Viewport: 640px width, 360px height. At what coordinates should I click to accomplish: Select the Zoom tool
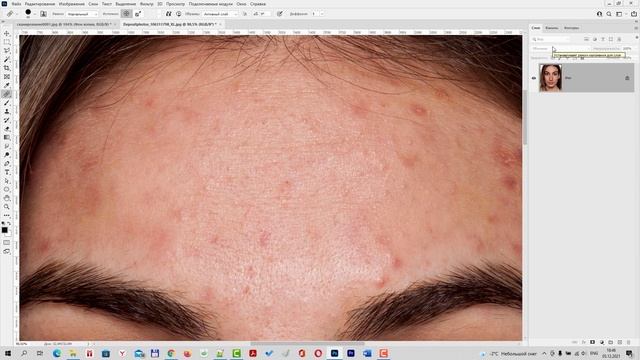tap(7, 207)
